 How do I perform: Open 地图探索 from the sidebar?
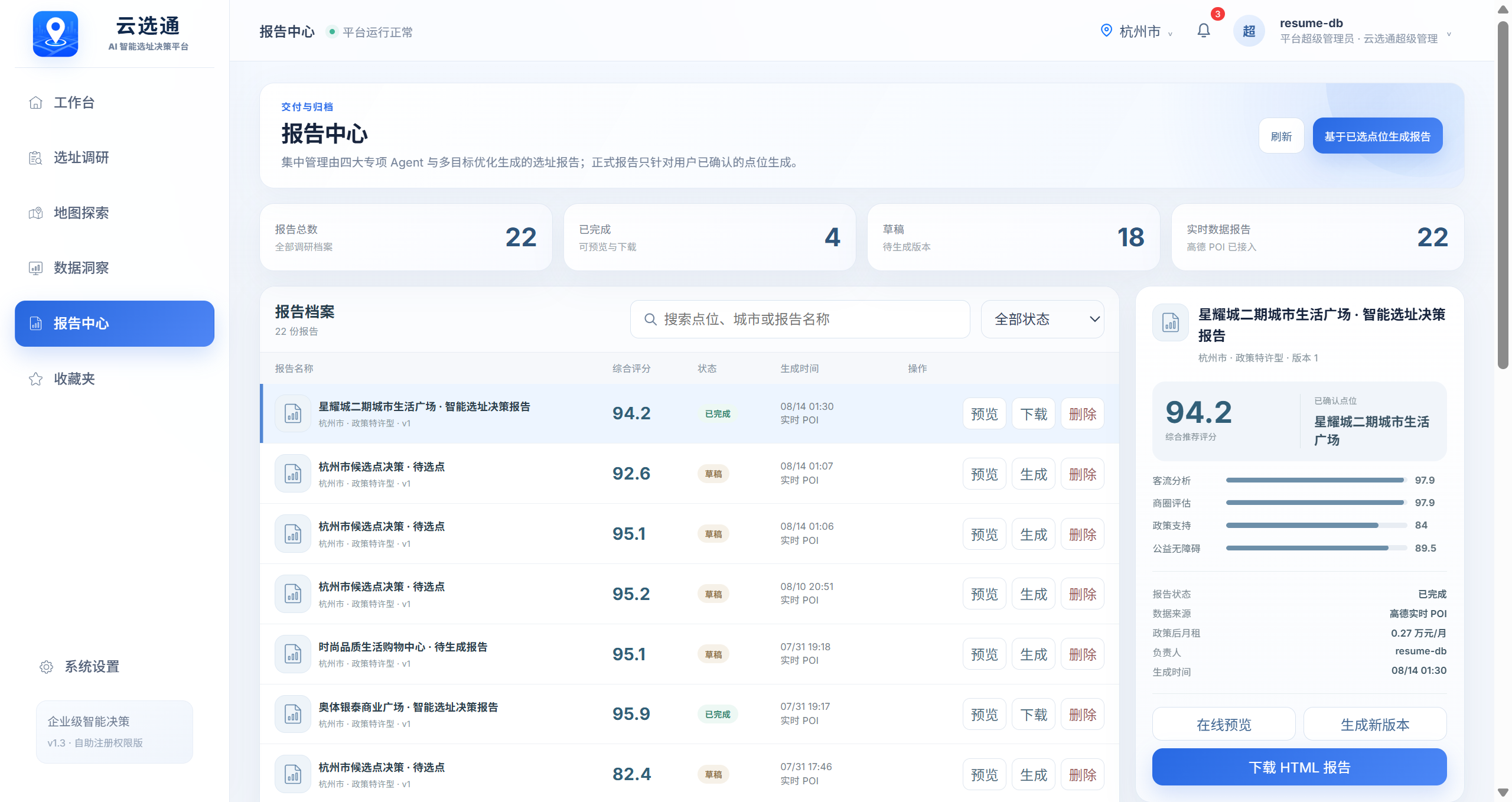[x=115, y=213]
